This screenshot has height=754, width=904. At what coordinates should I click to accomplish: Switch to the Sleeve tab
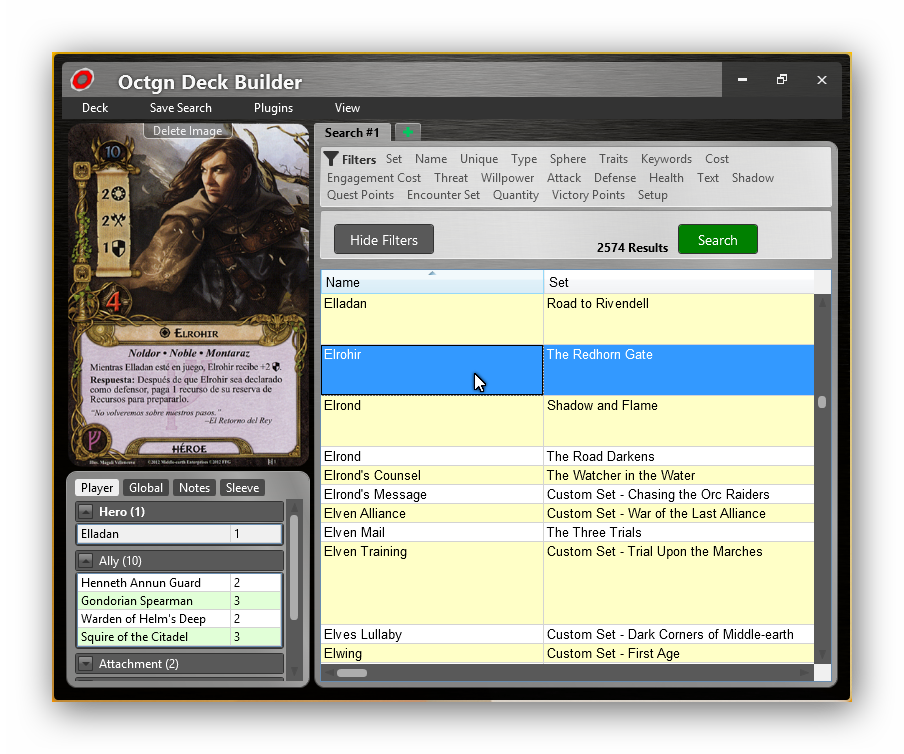(x=242, y=488)
